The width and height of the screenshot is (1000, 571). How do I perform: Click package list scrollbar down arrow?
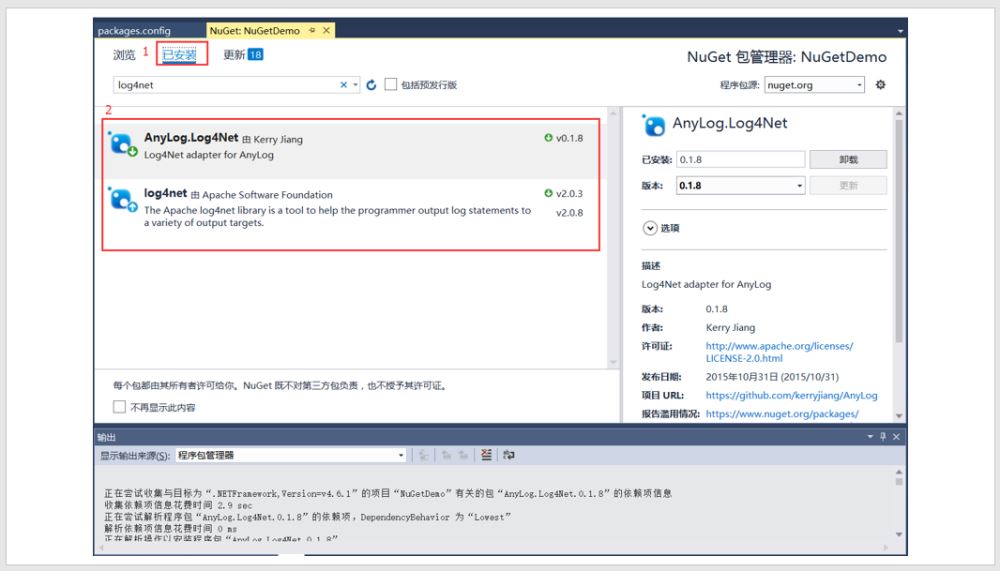click(x=613, y=362)
